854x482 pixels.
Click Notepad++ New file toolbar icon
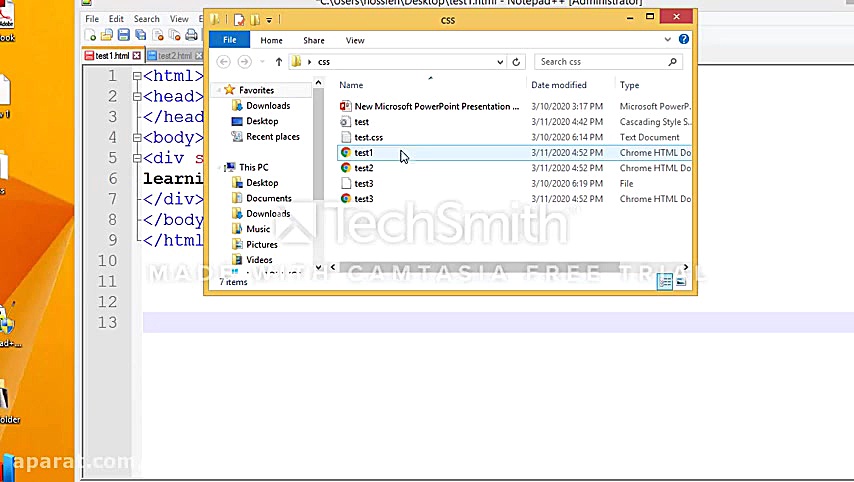point(90,35)
